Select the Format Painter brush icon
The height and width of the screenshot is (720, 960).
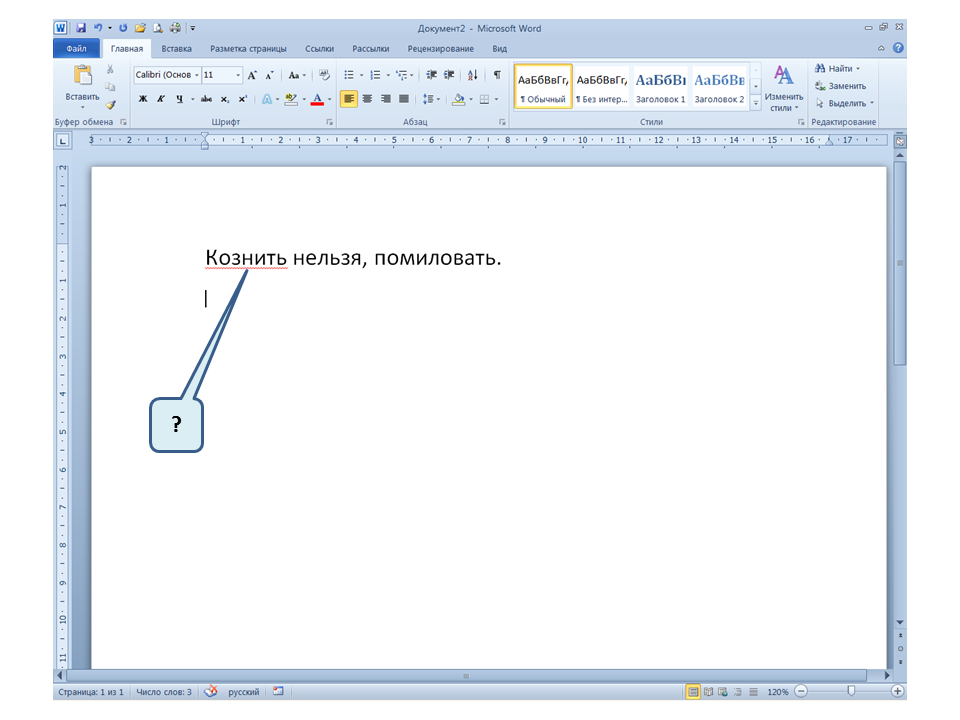click(111, 103)
